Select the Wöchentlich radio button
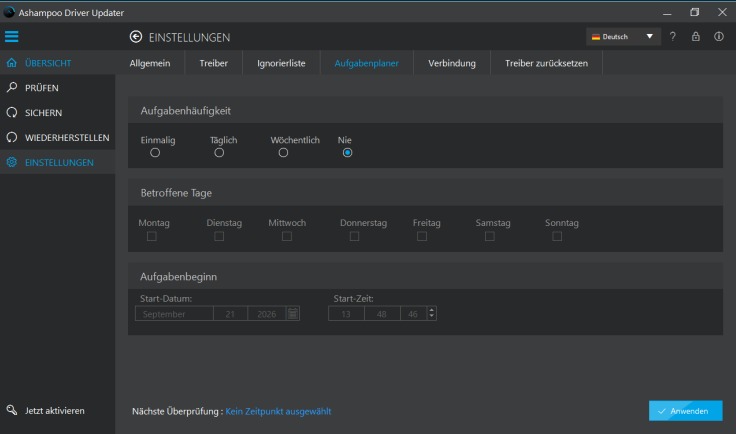The height and width of the screenshot is (434, 736). (283, 153)
